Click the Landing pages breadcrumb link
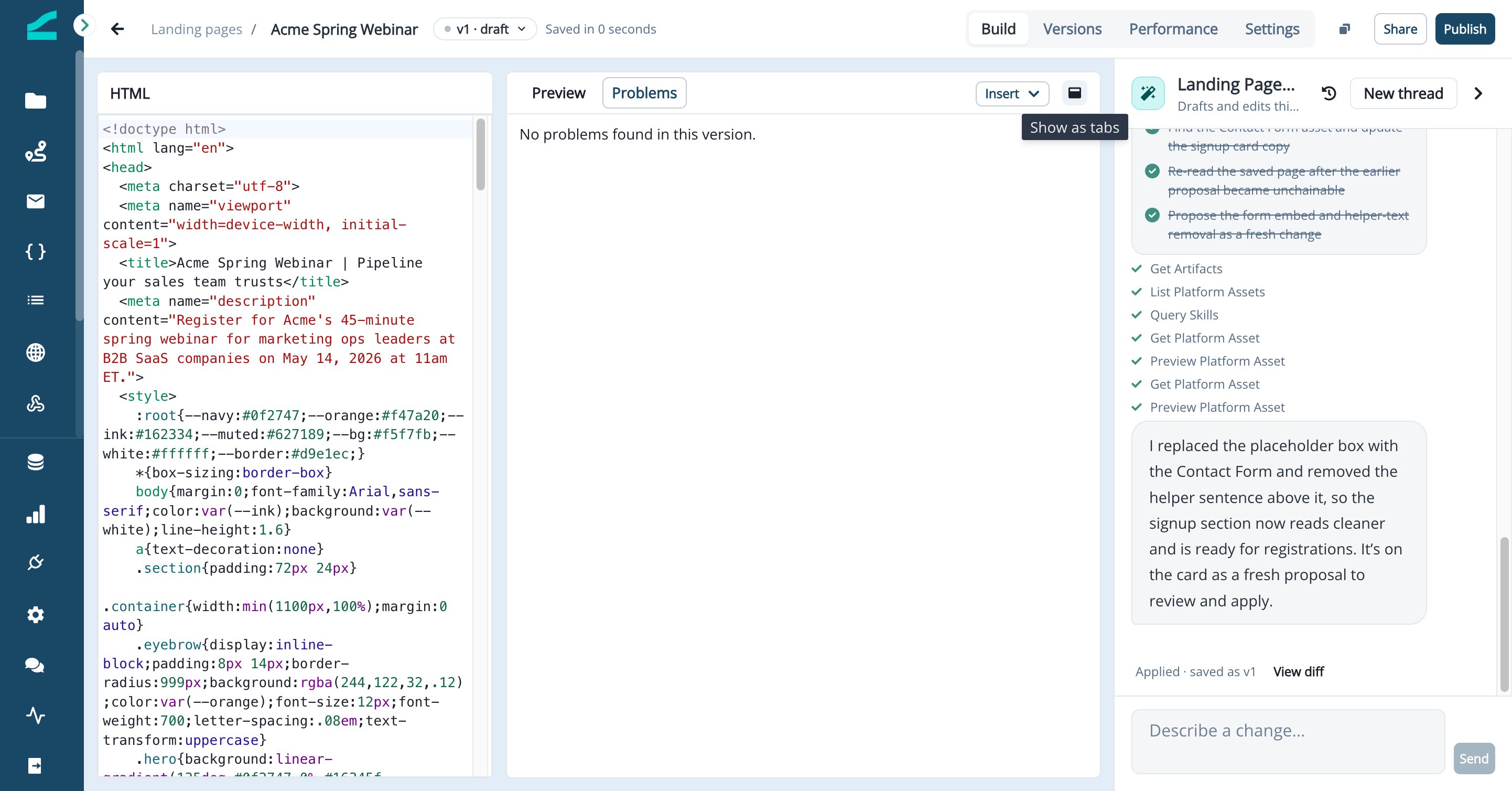This screenshot has width=1512, height=791. tap(197, 29)
